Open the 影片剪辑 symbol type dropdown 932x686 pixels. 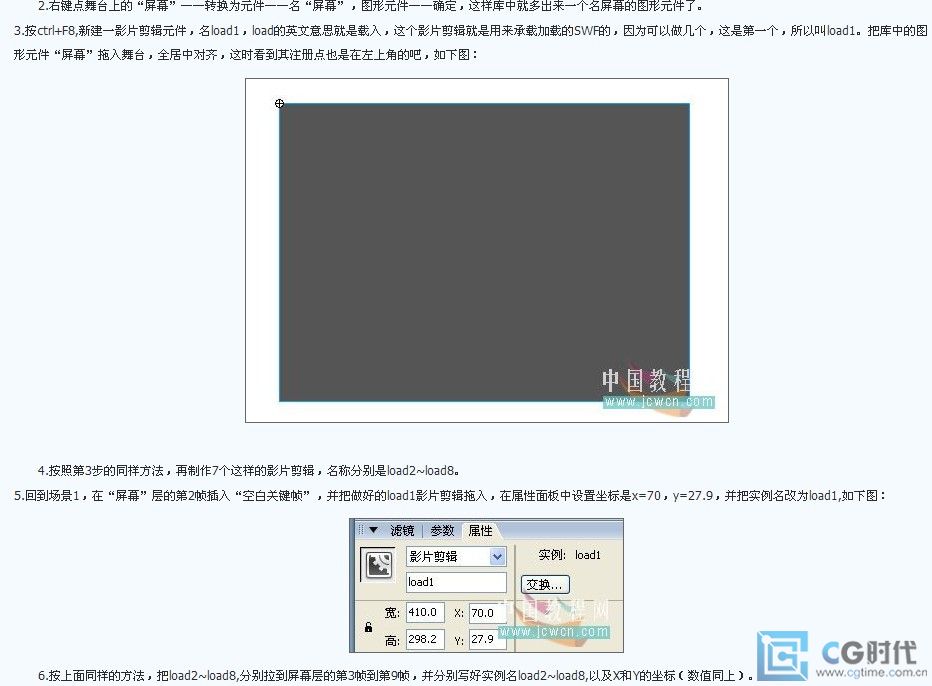[456, 556]
